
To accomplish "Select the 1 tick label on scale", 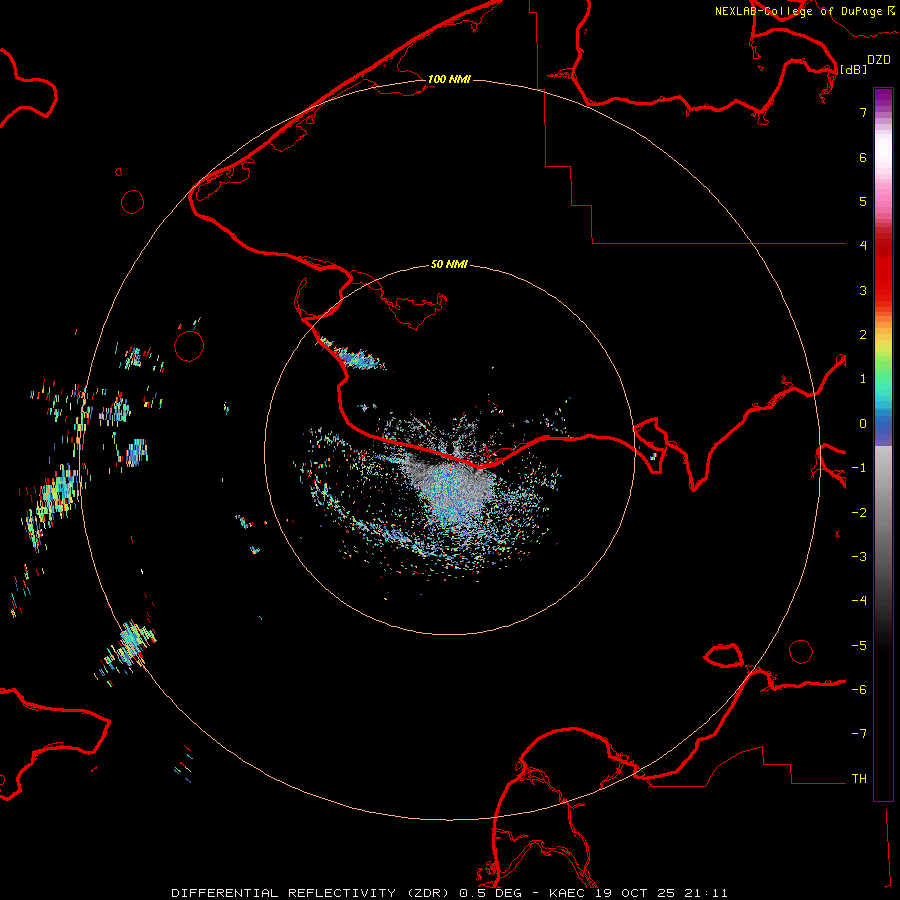I will [x=863, y=379].
